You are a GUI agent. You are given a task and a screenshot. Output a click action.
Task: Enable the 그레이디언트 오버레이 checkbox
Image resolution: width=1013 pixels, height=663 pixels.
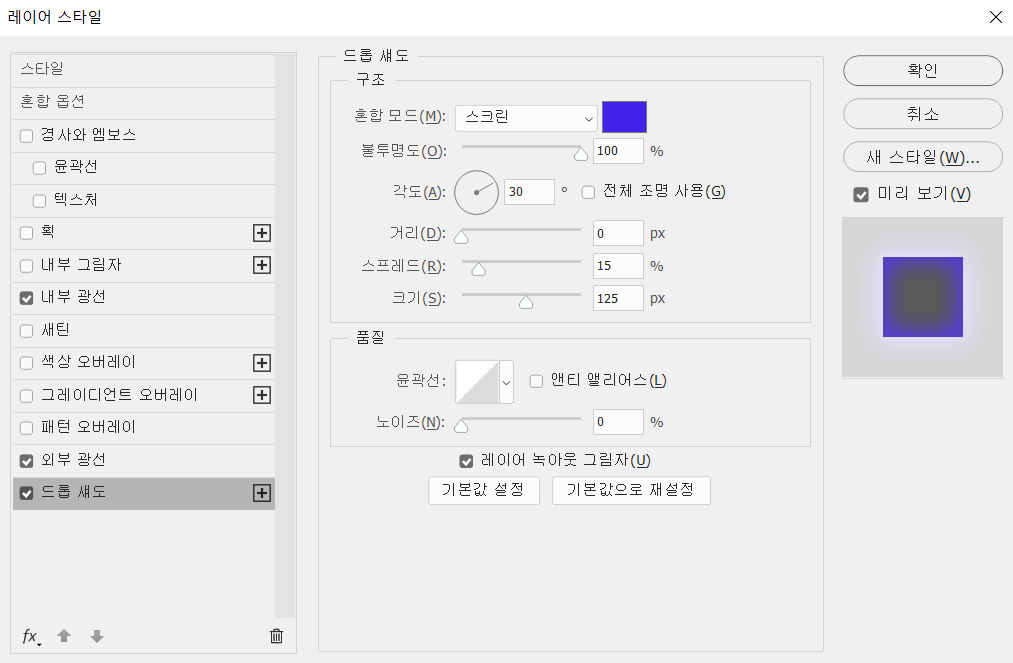coord(26,395)
